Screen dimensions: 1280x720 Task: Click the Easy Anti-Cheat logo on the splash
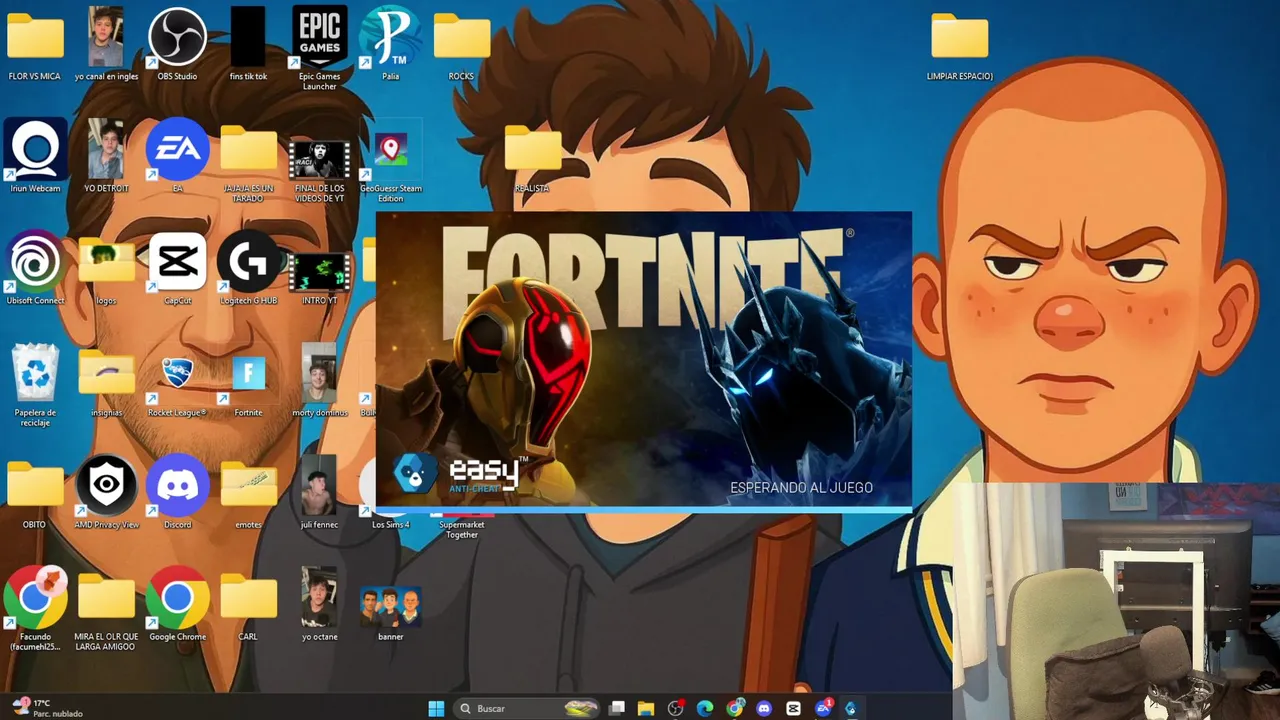[x=460, y=473]
